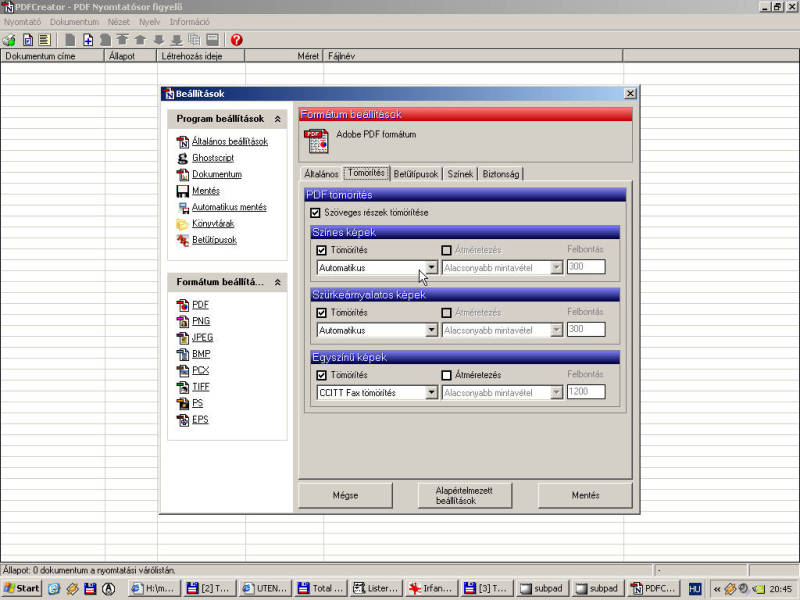
Task: Open the Könyvtárak folder settings
Action: [213, 224]
